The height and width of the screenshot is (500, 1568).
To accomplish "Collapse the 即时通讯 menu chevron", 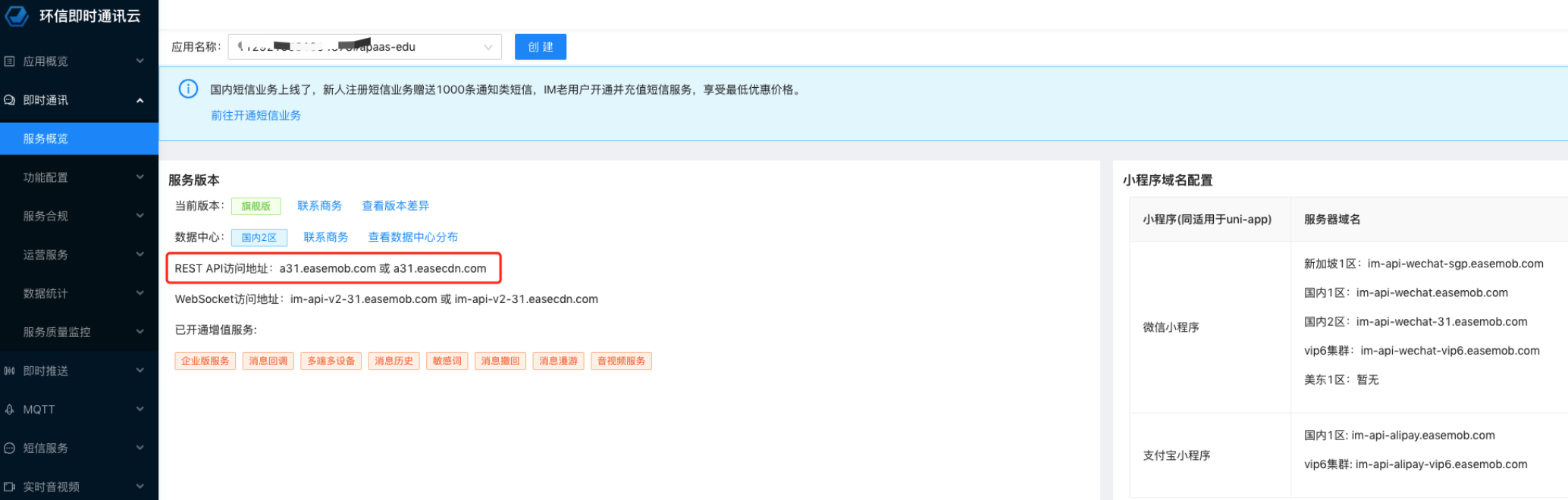I will [140, 100].
